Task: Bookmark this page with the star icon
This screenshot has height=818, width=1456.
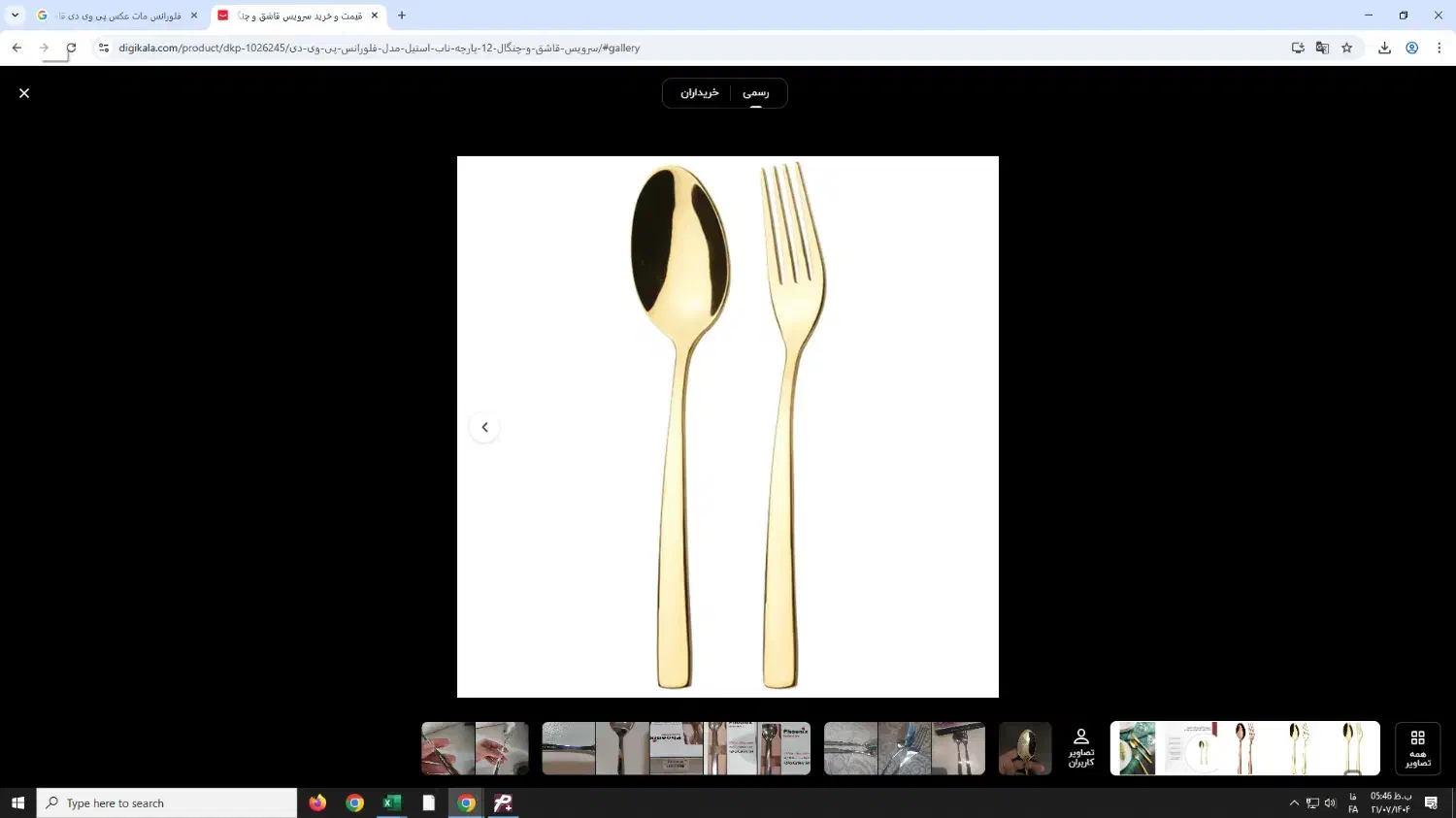Action: coord(1347,48)
